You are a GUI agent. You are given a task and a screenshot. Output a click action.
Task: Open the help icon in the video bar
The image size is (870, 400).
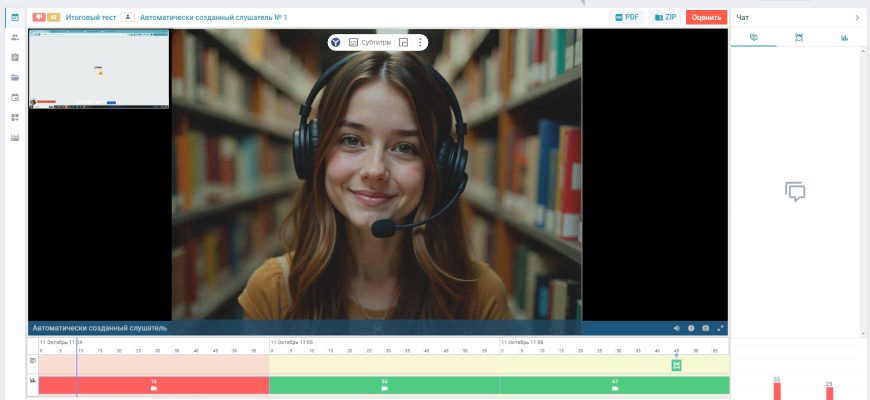point(691,328)
